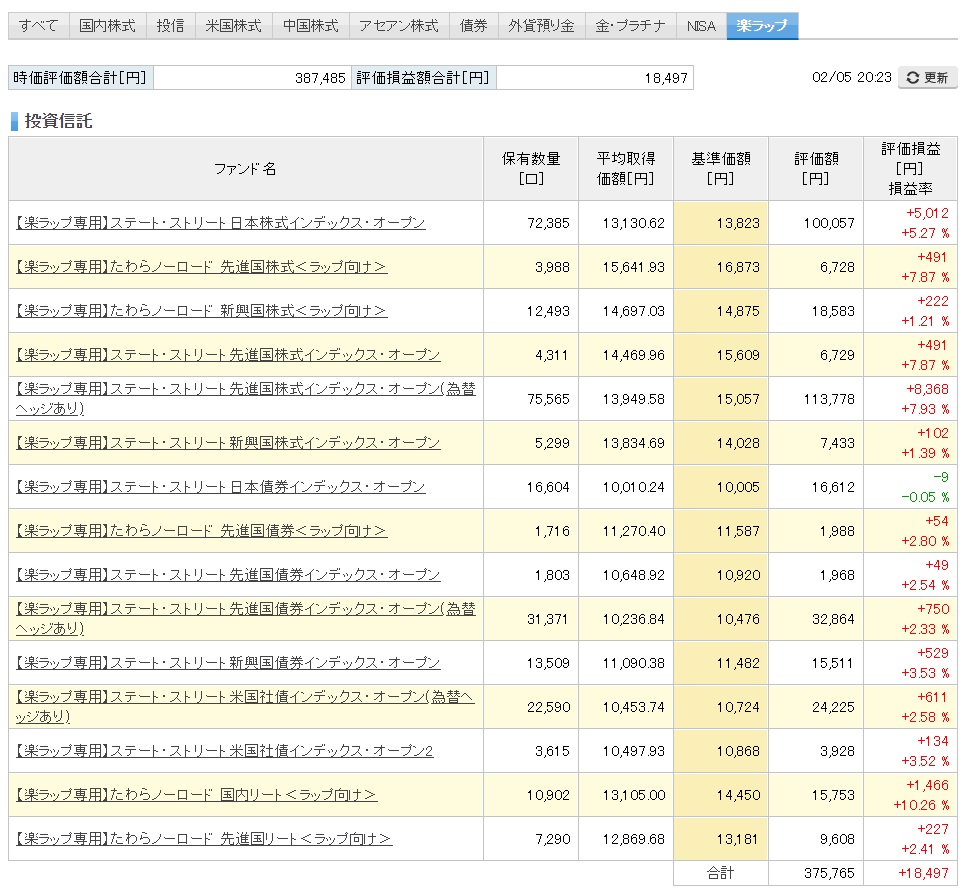Click the 評価損益 損益率 column header
This screenshot has height=893, width=967.
(910, 168)
